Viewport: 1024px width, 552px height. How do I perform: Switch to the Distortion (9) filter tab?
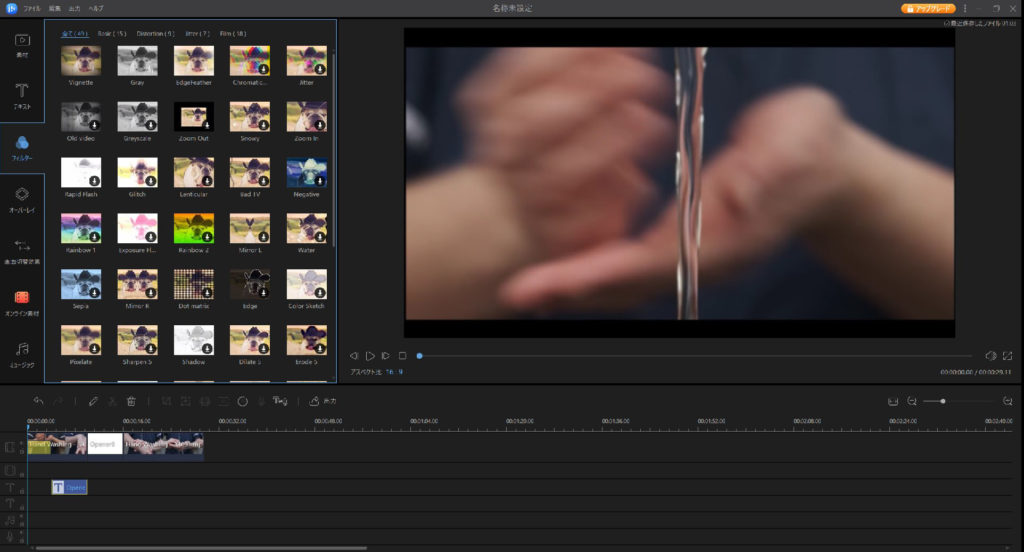pos(155,33)
